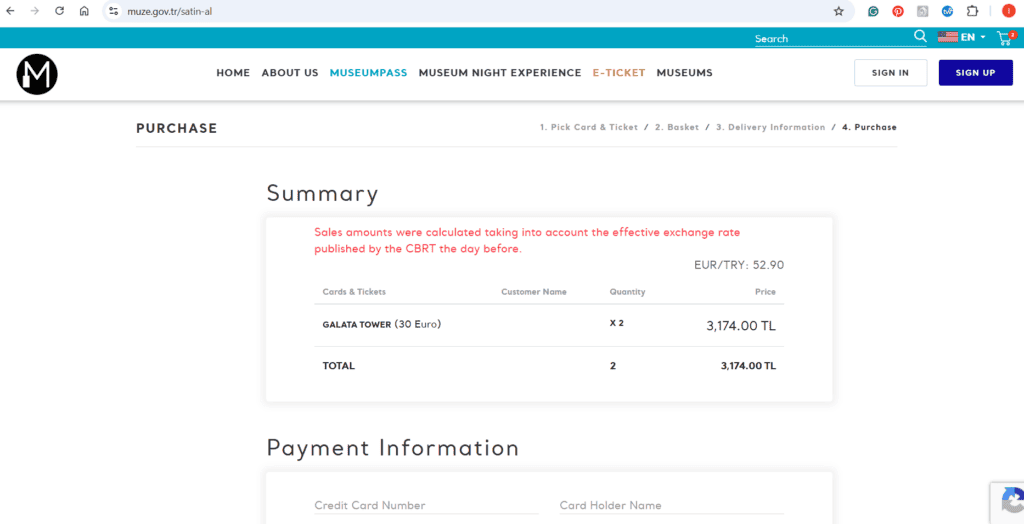This screenshot has height=524, width=1024.
Task: Open MUSEUMPASS menu item
Action: (368, 73)
